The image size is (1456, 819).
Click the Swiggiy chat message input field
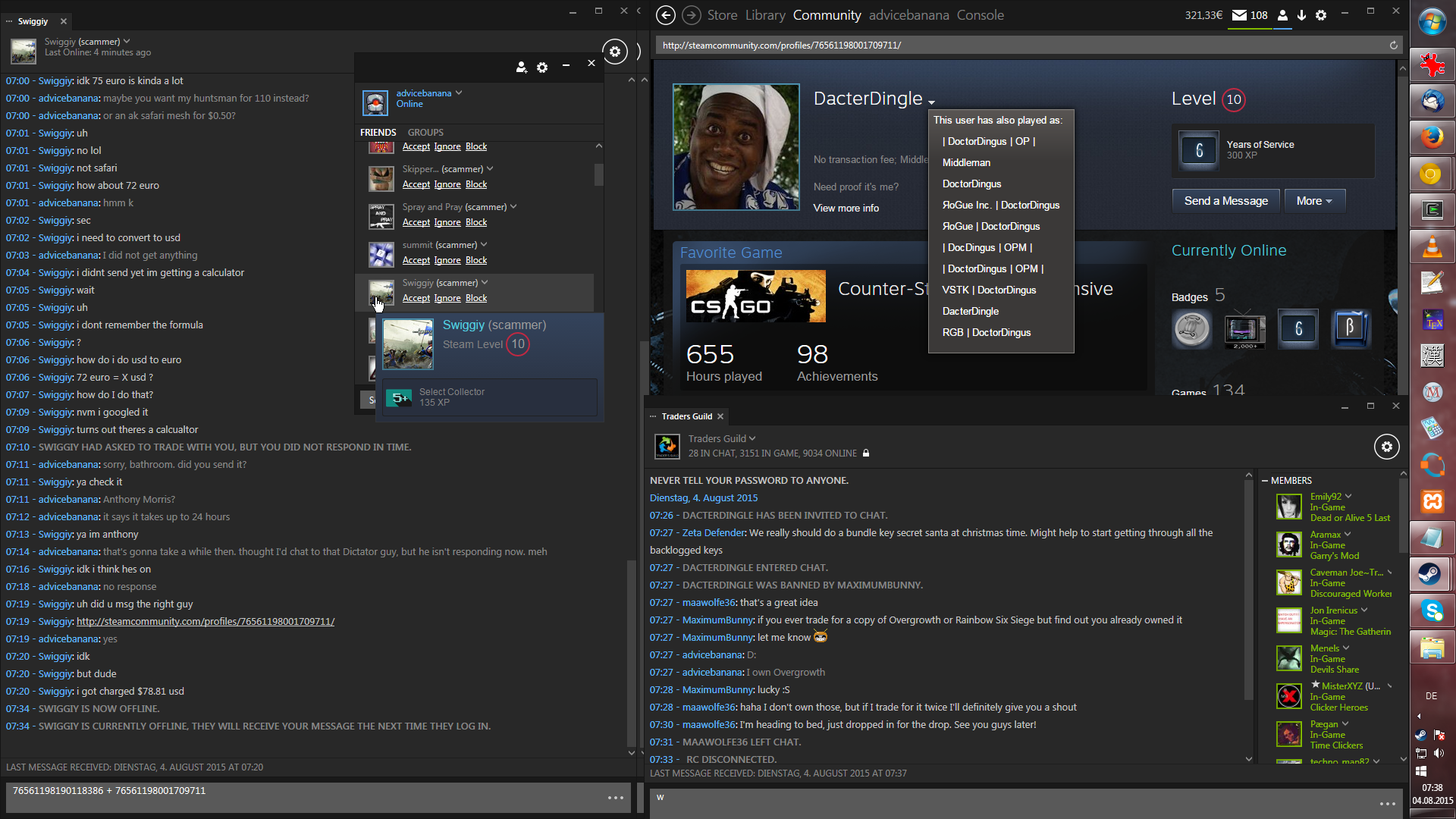[x=303, y=796]
